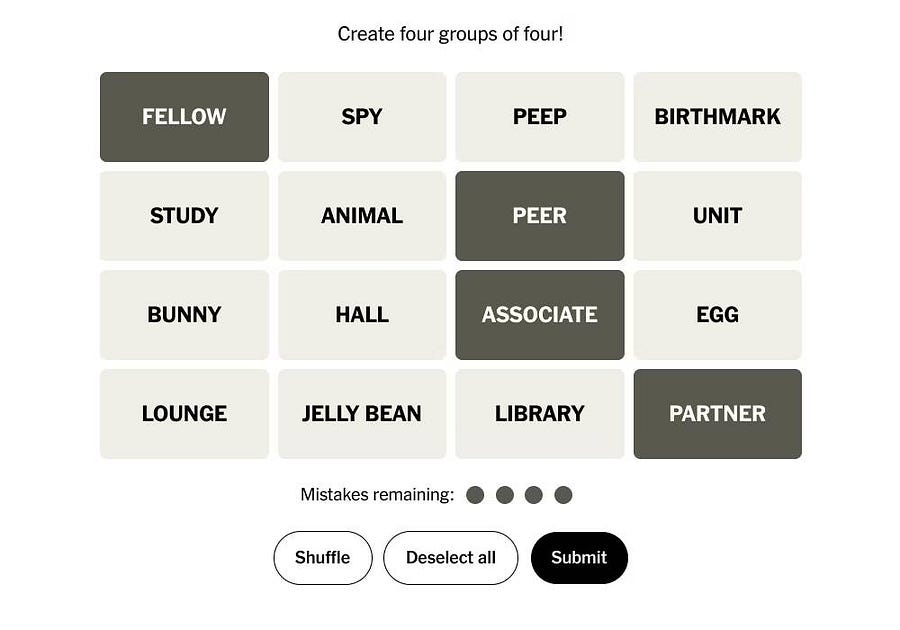Submit the selected four words
Screen dimensions: 900x630
[579, 558]
